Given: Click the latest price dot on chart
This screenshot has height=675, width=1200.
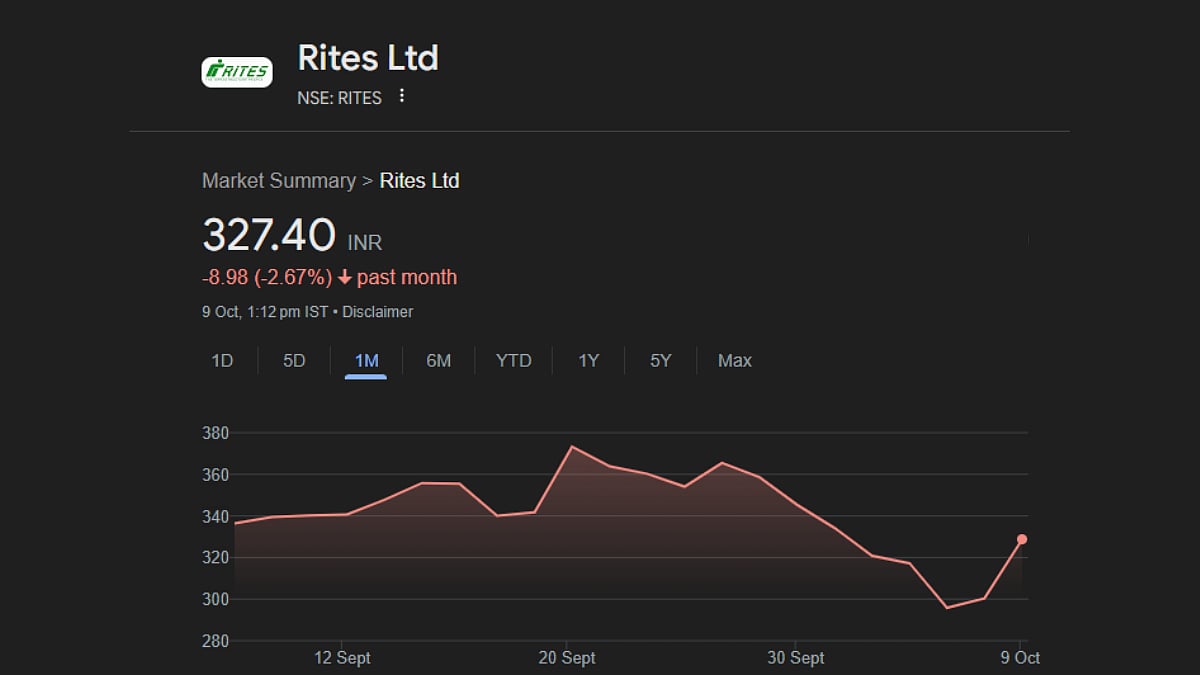Looking at the screenshot, I should pyautogui.click(x=1022, y=539).
